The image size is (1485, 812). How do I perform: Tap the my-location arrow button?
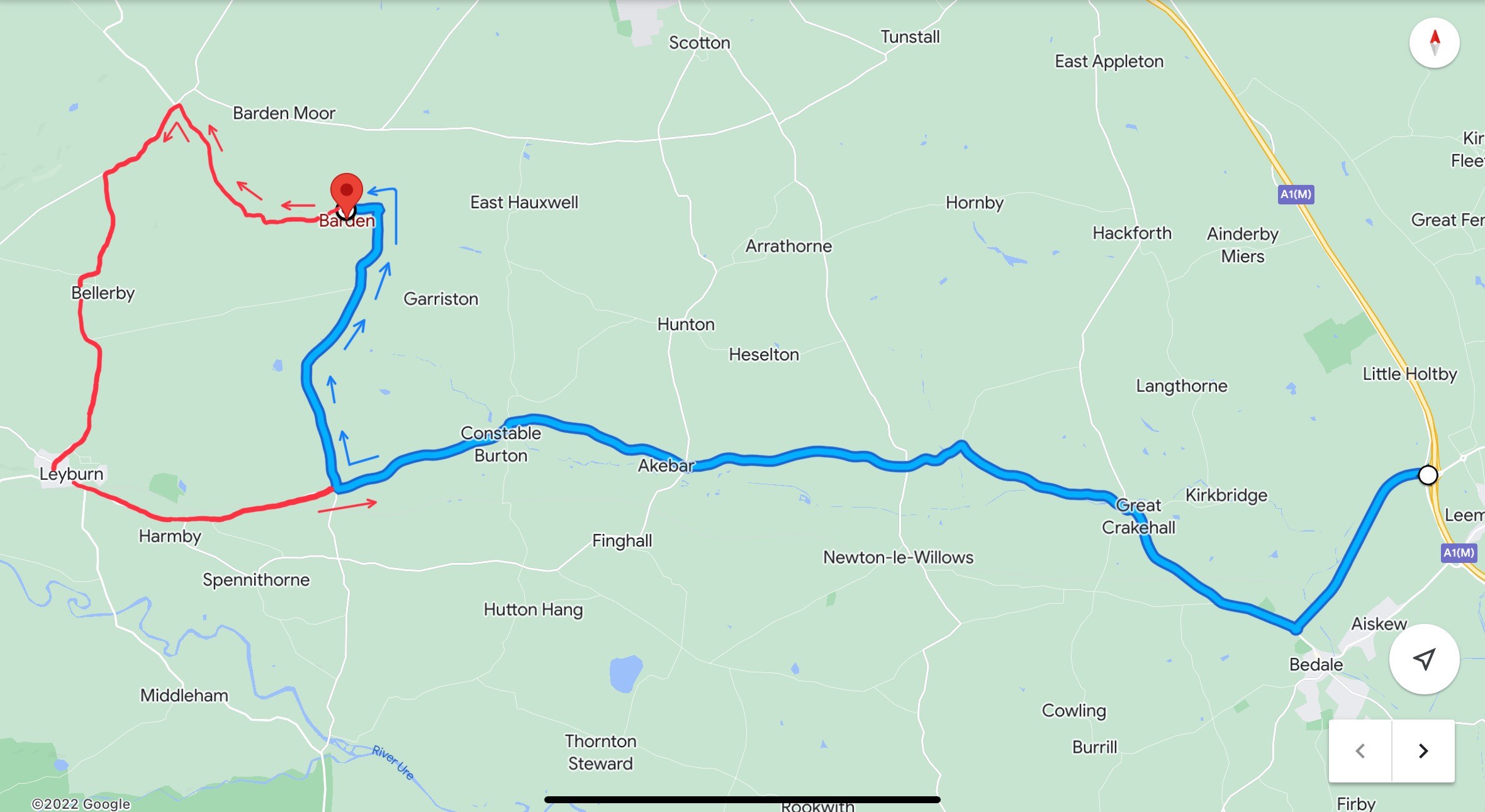tap(1424, 659)
